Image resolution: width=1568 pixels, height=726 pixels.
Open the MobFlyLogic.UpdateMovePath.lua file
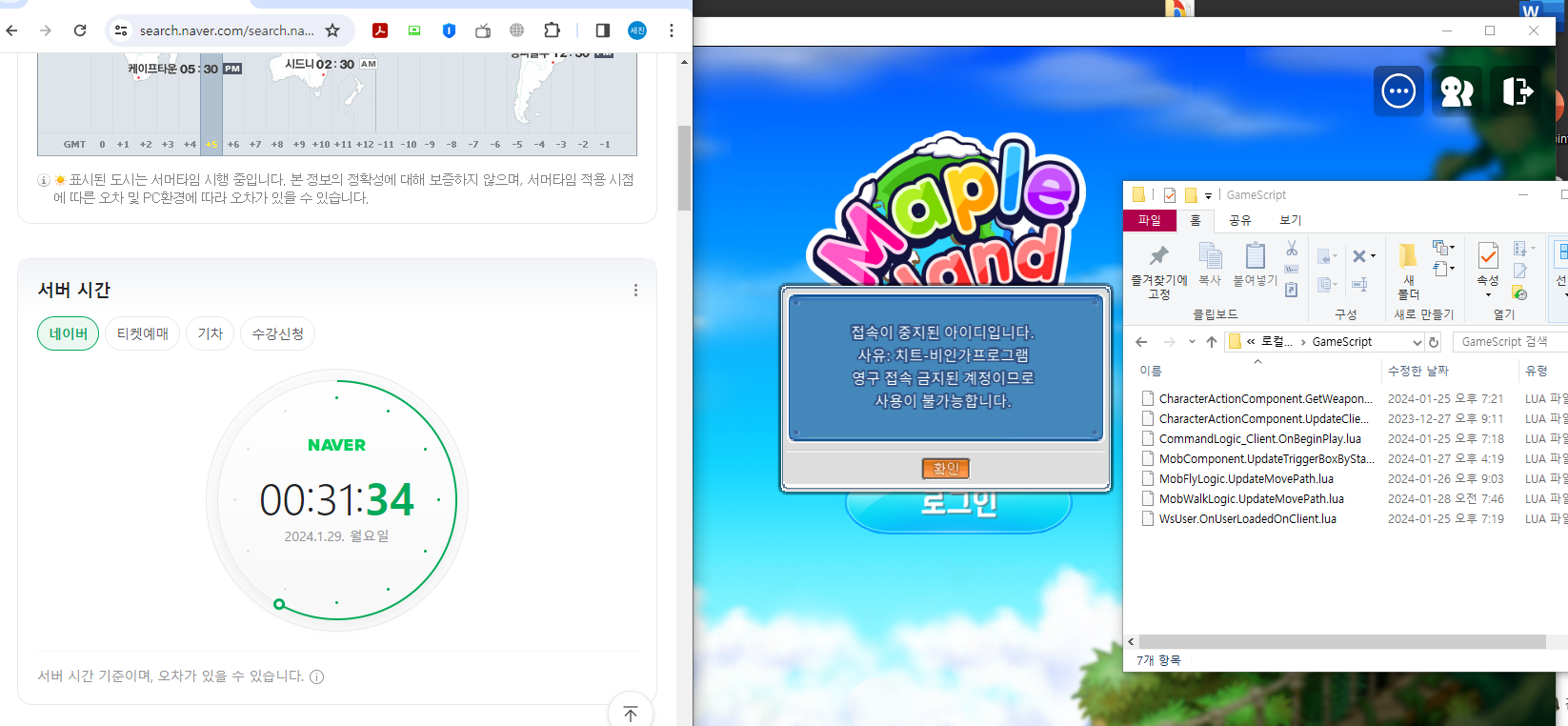pyautogui.click(x=1246, y=479)
